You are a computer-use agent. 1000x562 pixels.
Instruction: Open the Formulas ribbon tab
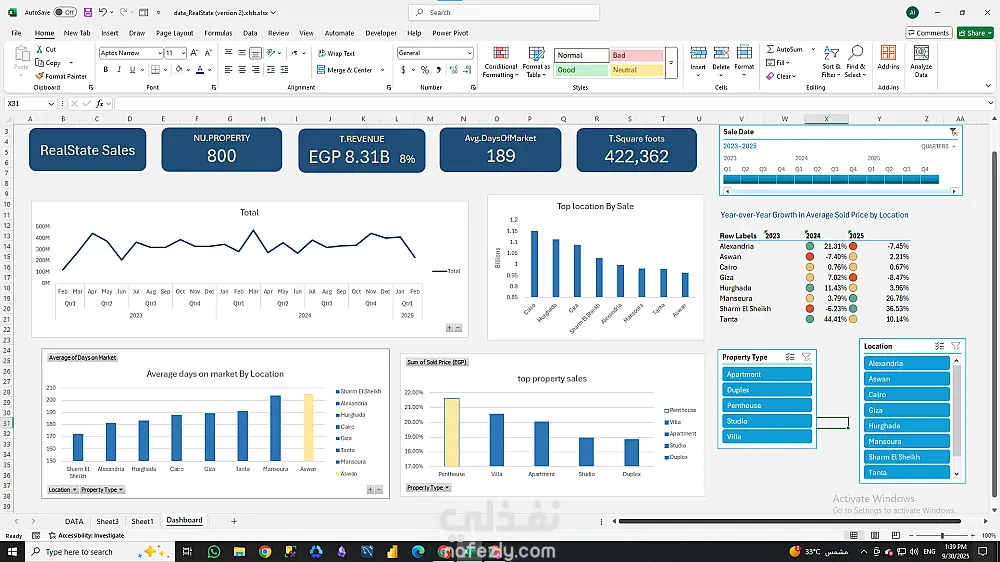click(x=218, y=33)
